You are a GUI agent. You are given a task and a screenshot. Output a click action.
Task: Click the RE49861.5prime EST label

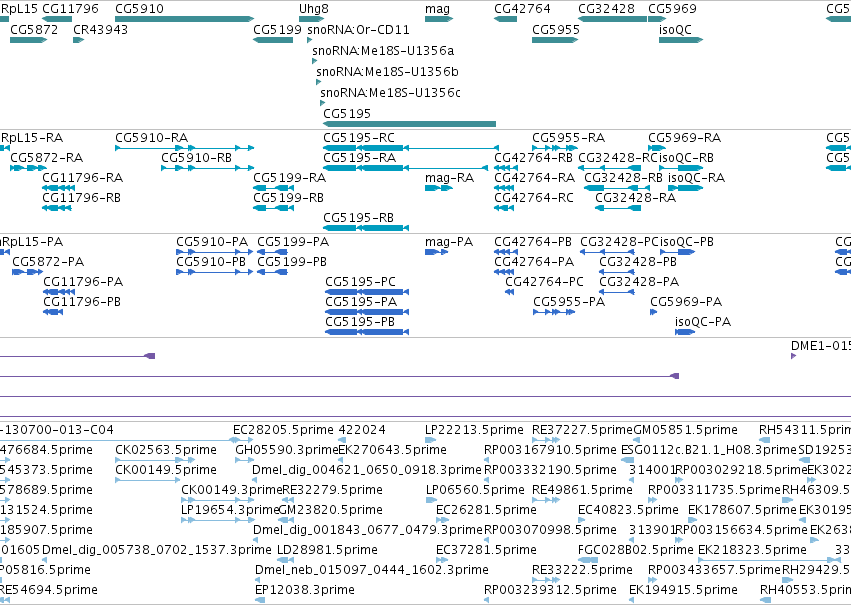pos(582,491)
